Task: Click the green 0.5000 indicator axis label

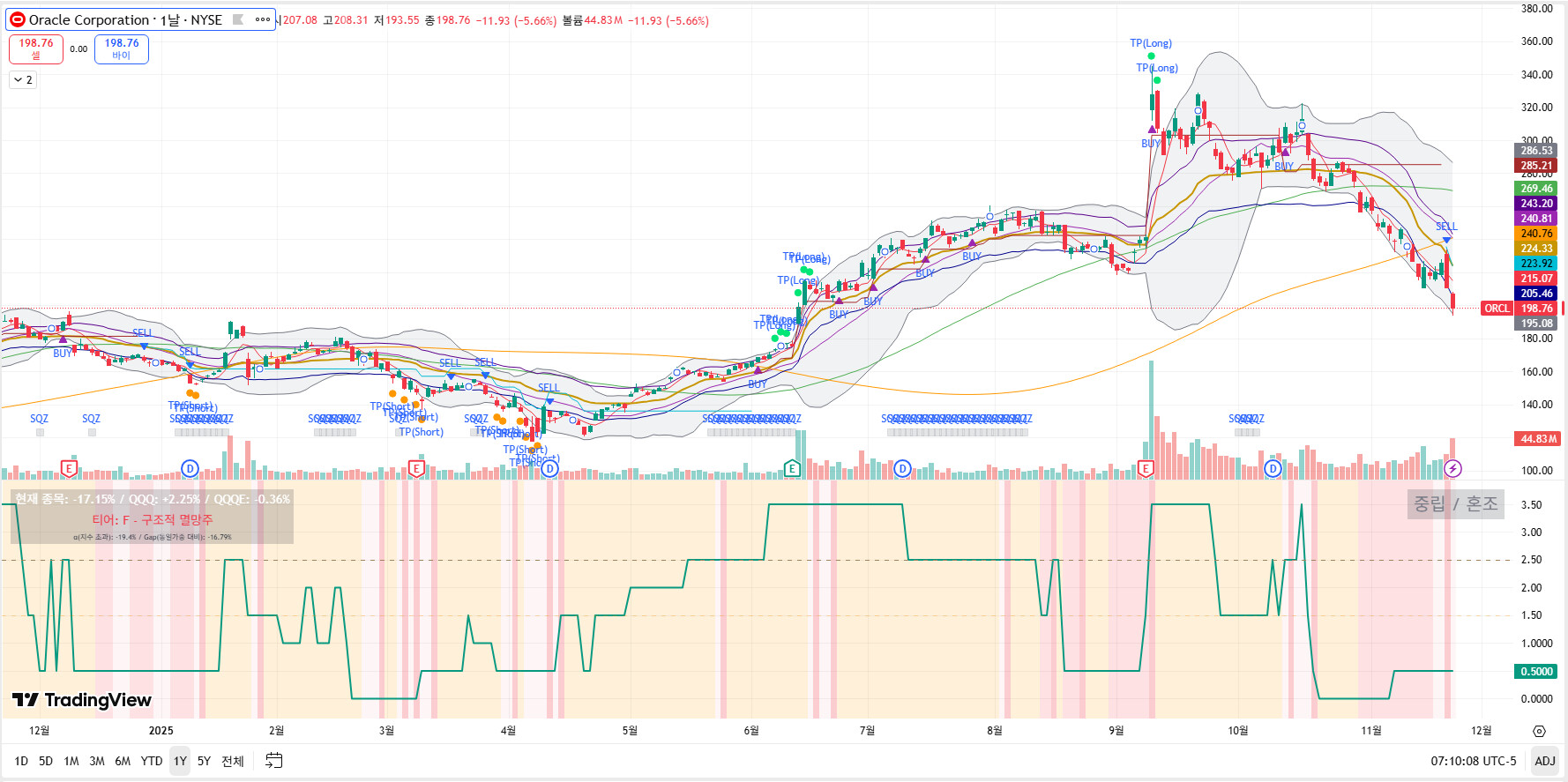Action: [1536, 671]
